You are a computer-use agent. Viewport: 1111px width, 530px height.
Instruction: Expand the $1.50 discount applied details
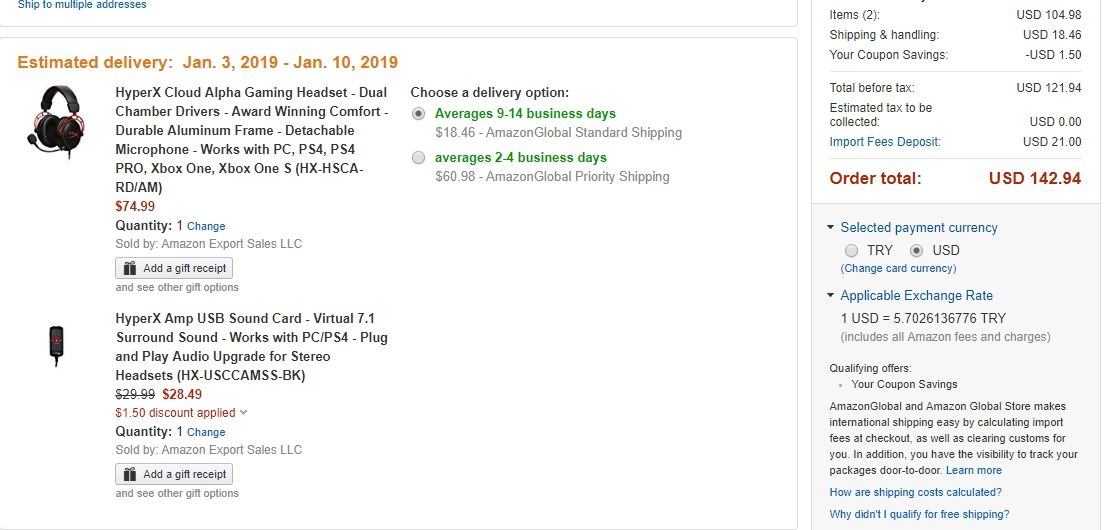click(243, 413)
